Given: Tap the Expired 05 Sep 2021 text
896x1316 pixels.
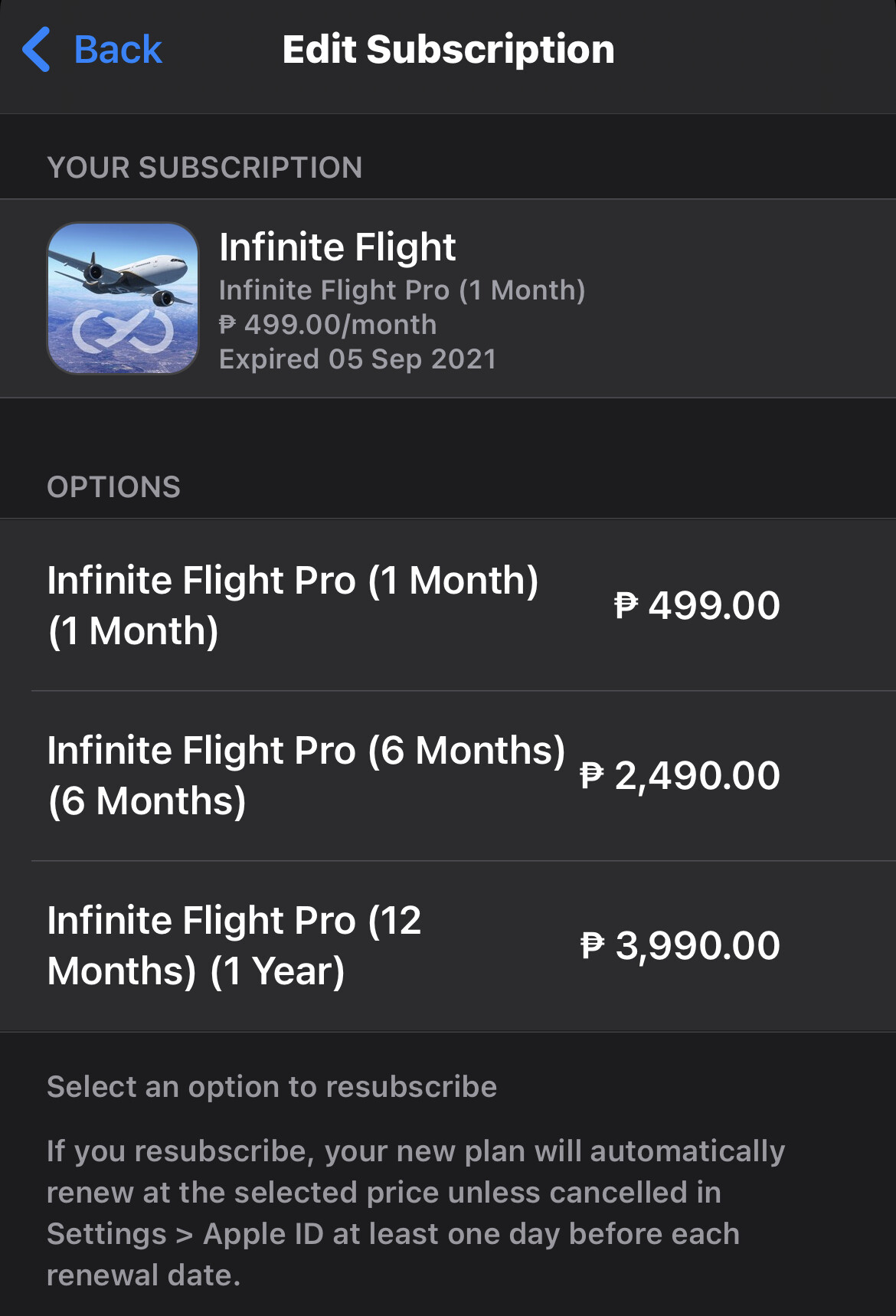Looking at the screenshot, I should tap(358, 359).
